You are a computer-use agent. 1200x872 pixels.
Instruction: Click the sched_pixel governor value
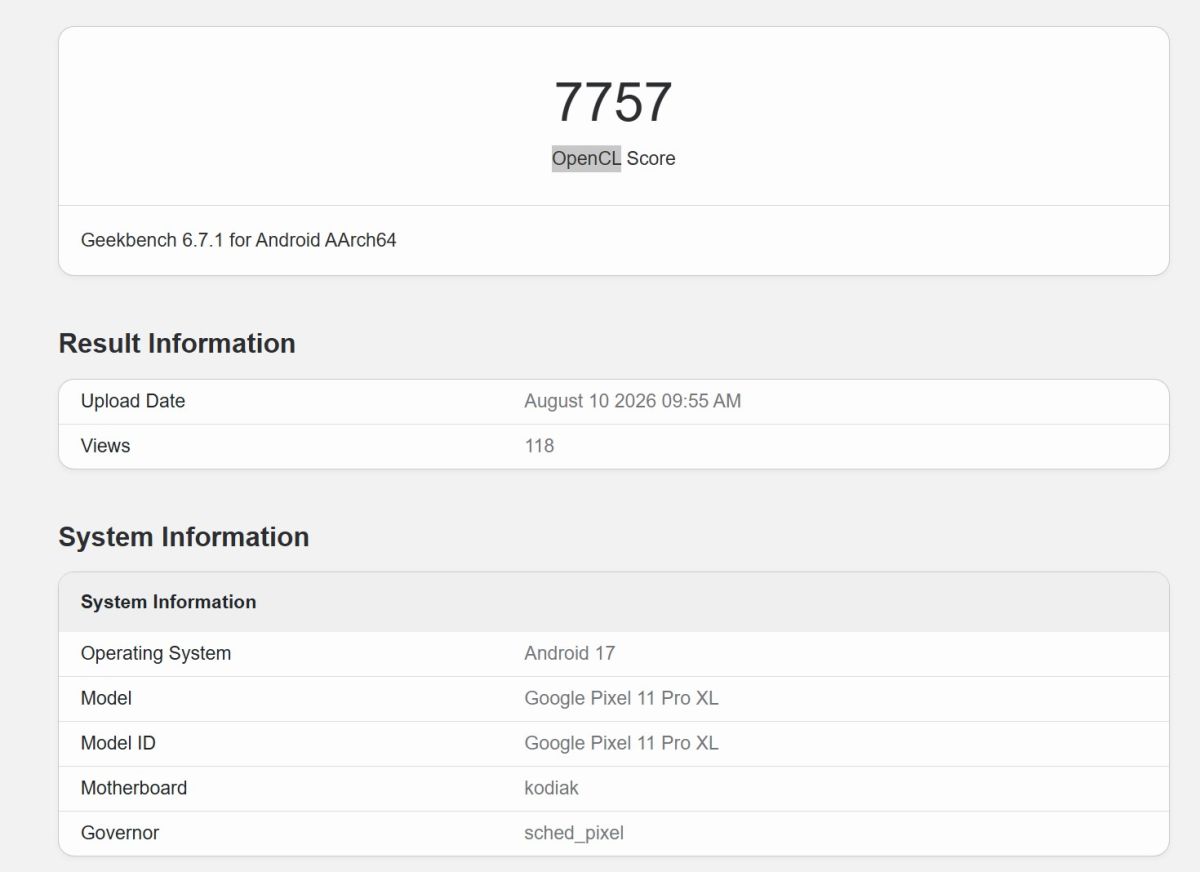point(574,833)
